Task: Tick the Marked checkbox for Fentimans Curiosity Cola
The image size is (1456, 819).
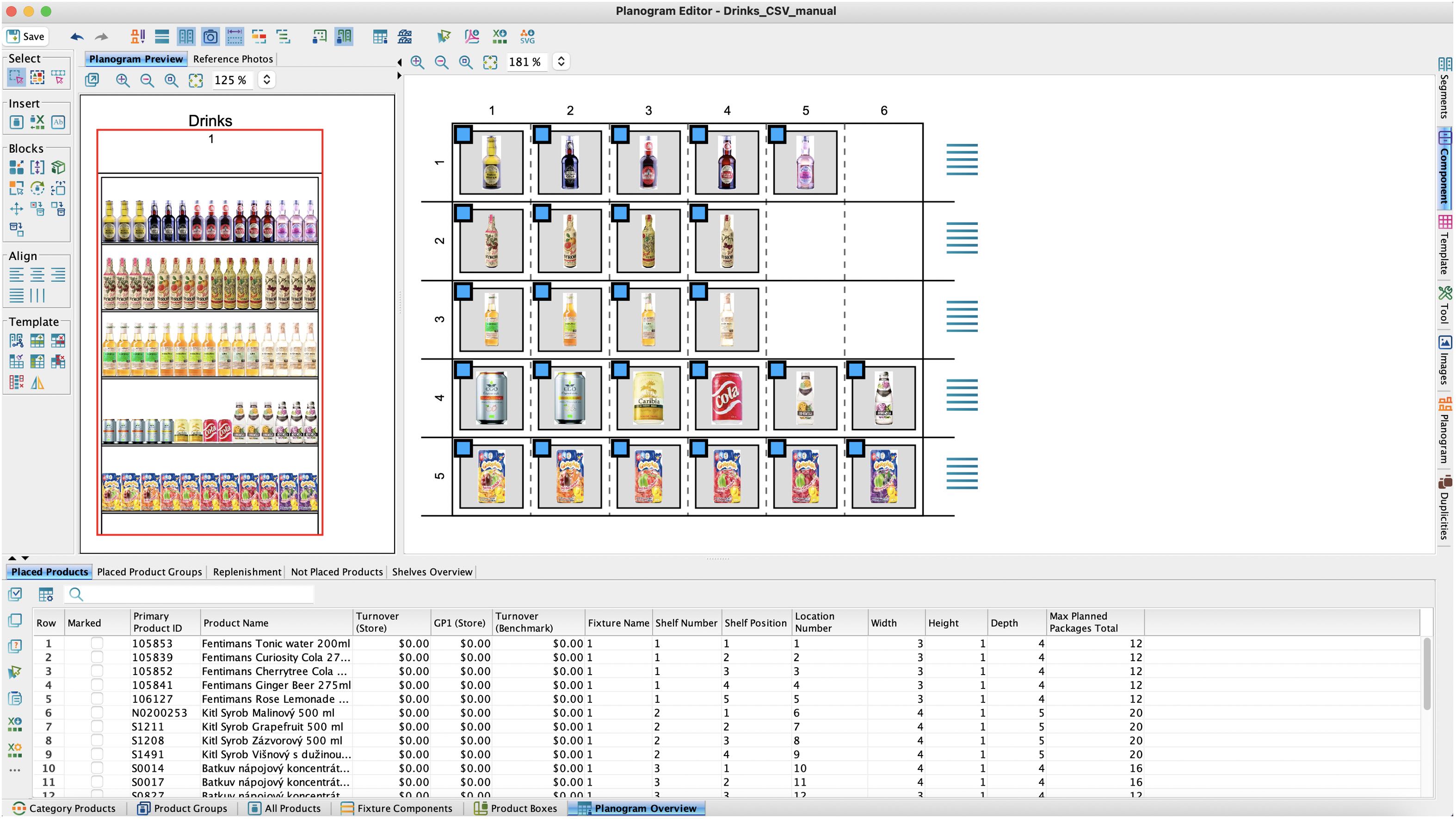Action: point(97,657)
